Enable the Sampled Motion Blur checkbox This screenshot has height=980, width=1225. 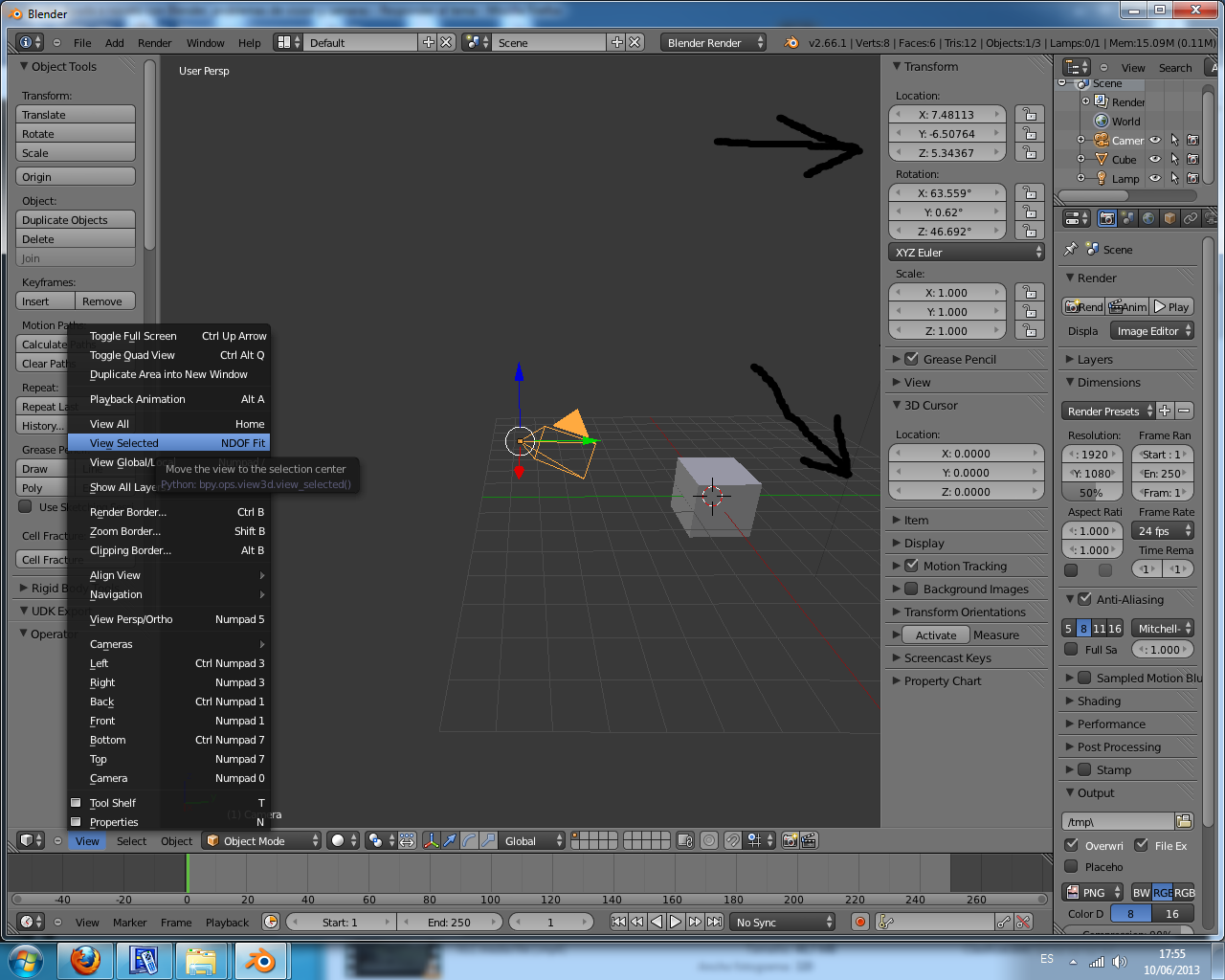(x=1084, y=678)
